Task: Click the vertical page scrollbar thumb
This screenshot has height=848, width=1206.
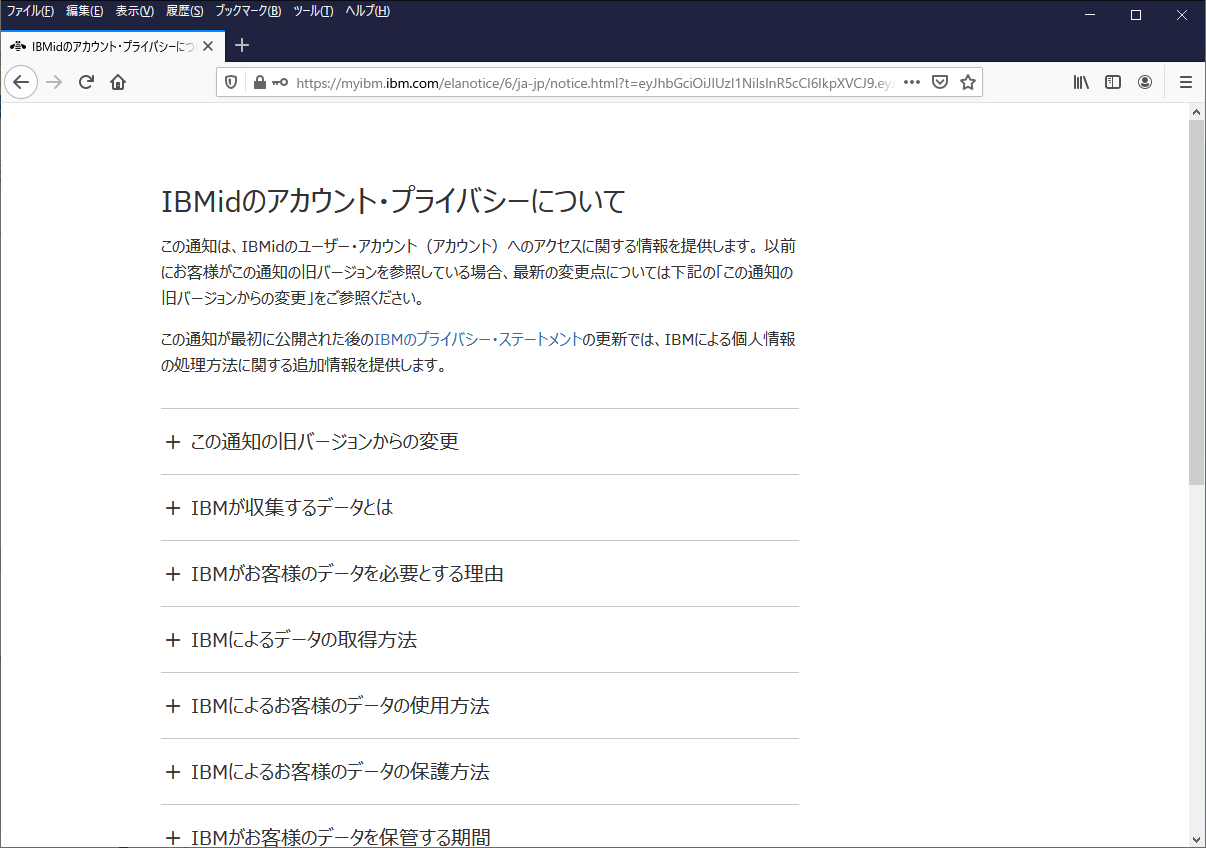Action: tap(1196, 300)
